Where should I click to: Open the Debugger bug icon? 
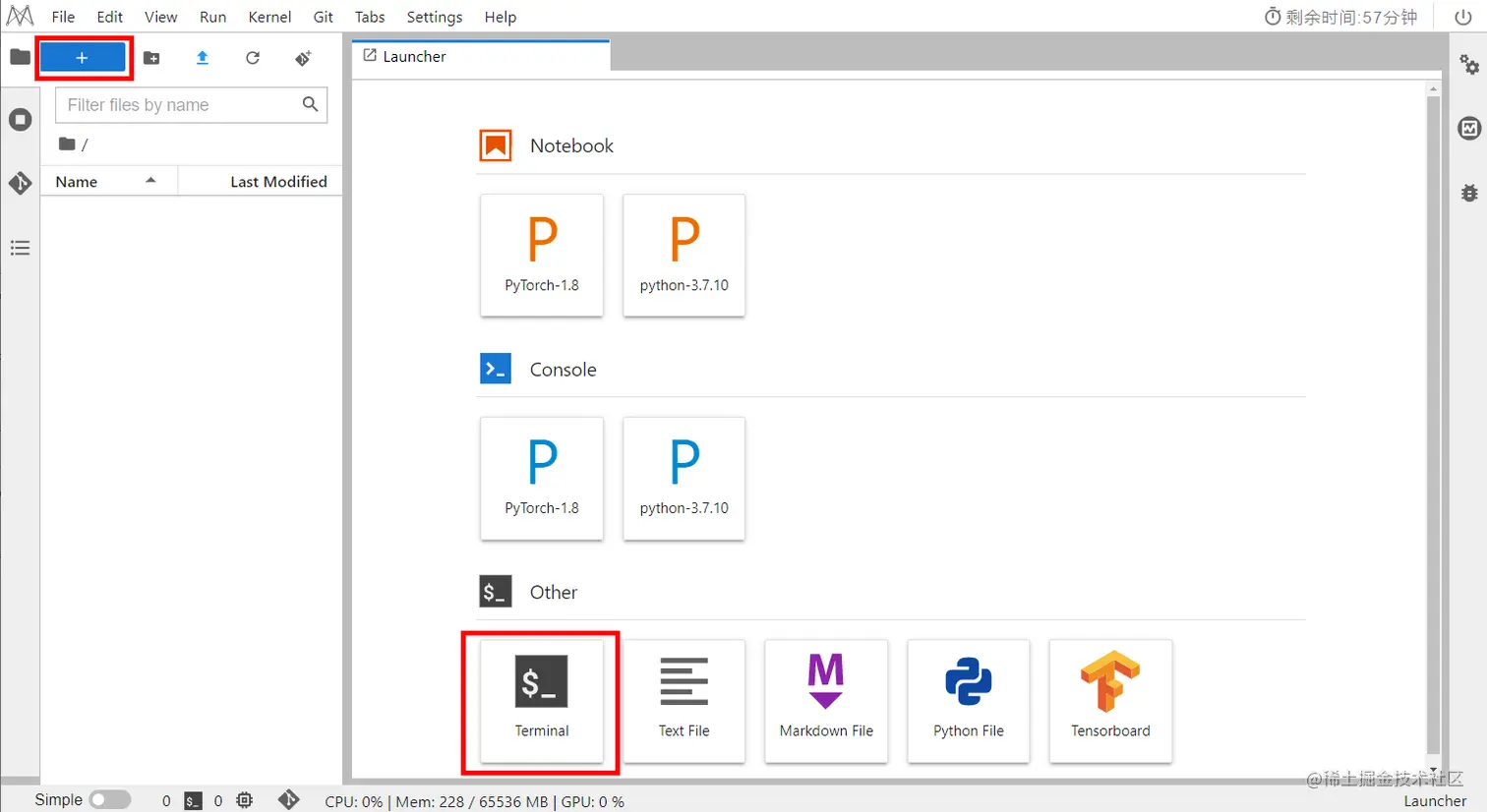point(1469,193)
